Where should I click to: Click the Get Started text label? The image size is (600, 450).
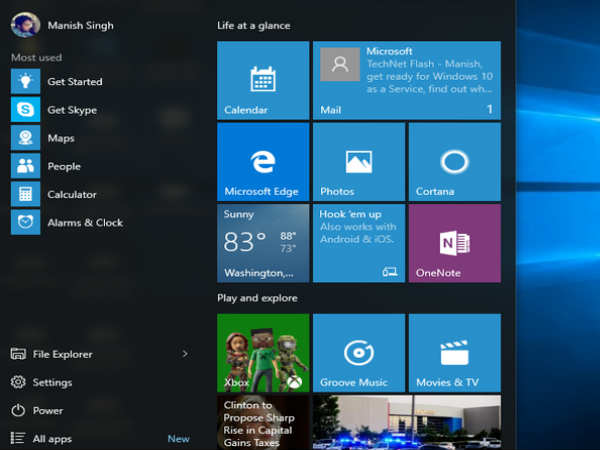coord(75,82)
